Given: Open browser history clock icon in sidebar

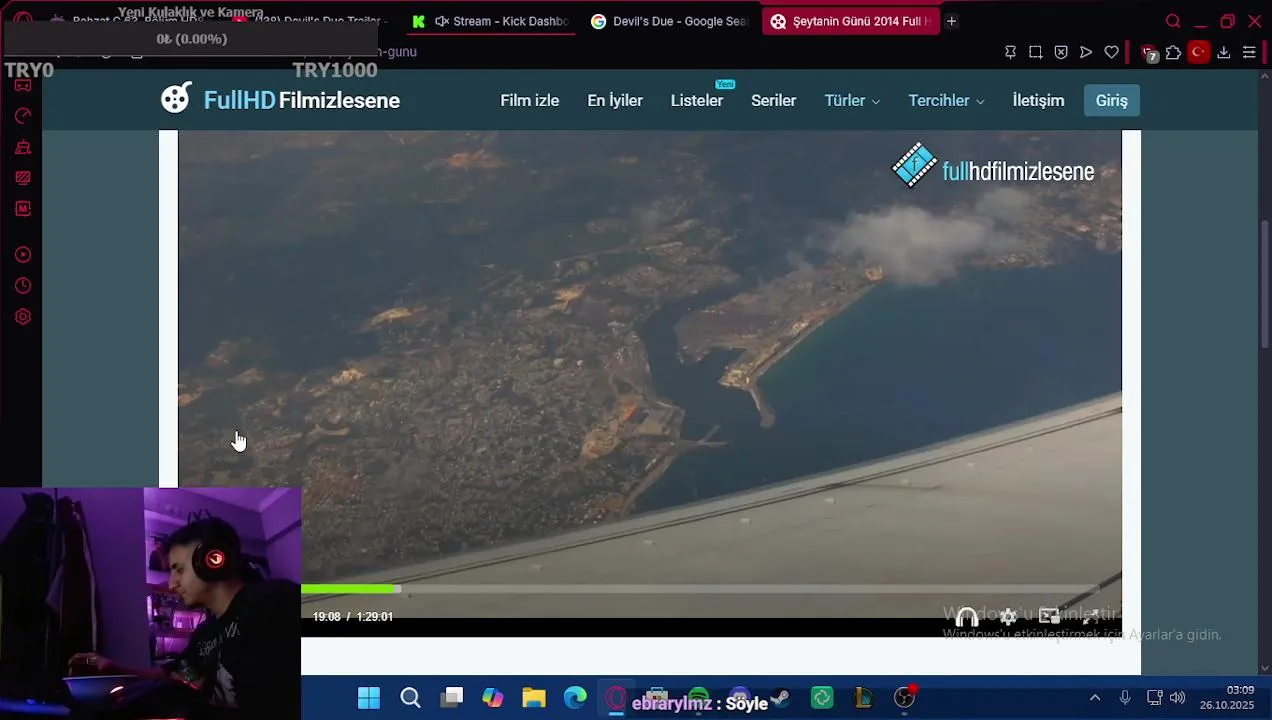Looking at the screenshot, I should tap(23, 286).
